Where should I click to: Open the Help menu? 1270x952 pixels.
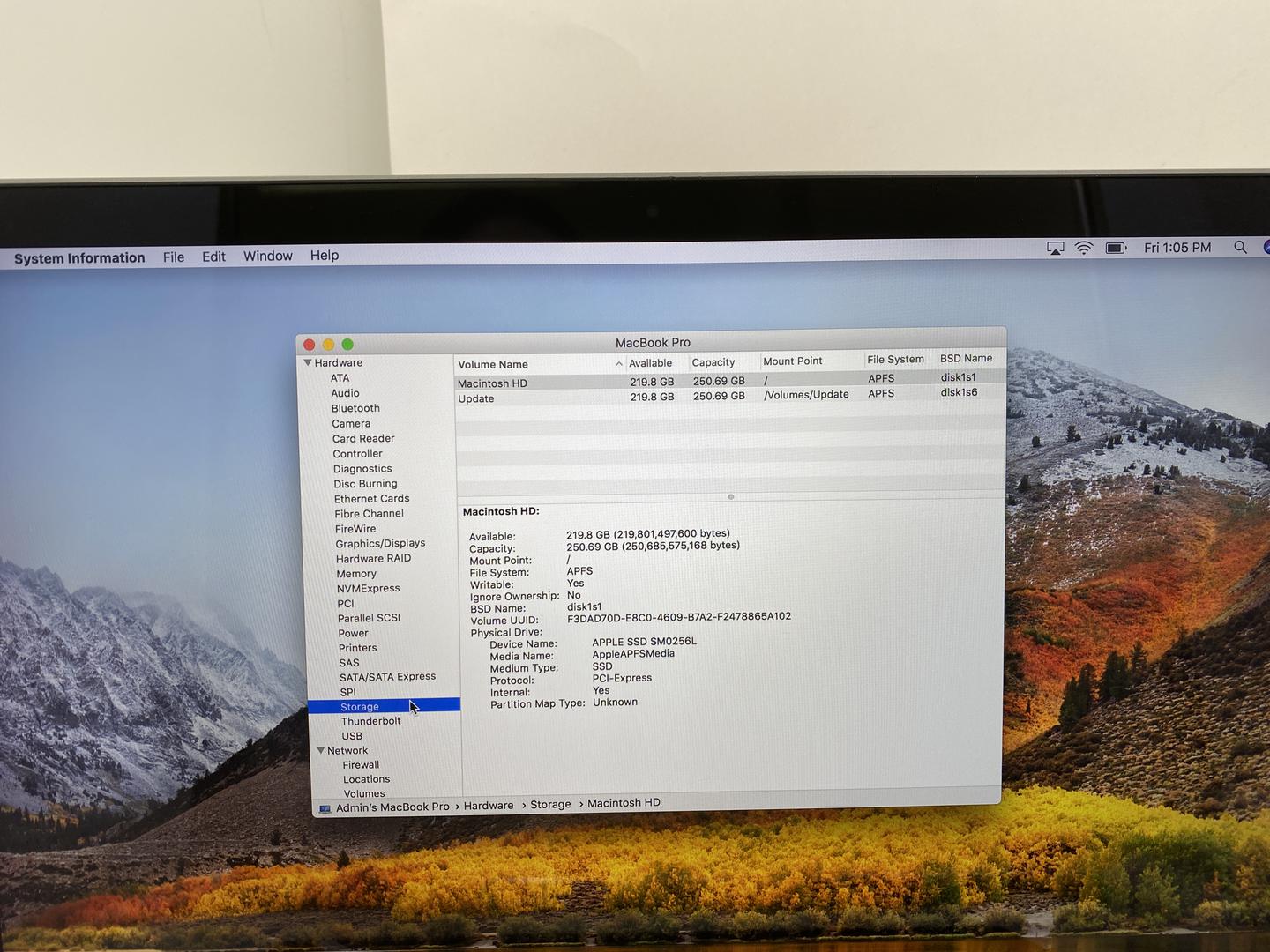324,255
